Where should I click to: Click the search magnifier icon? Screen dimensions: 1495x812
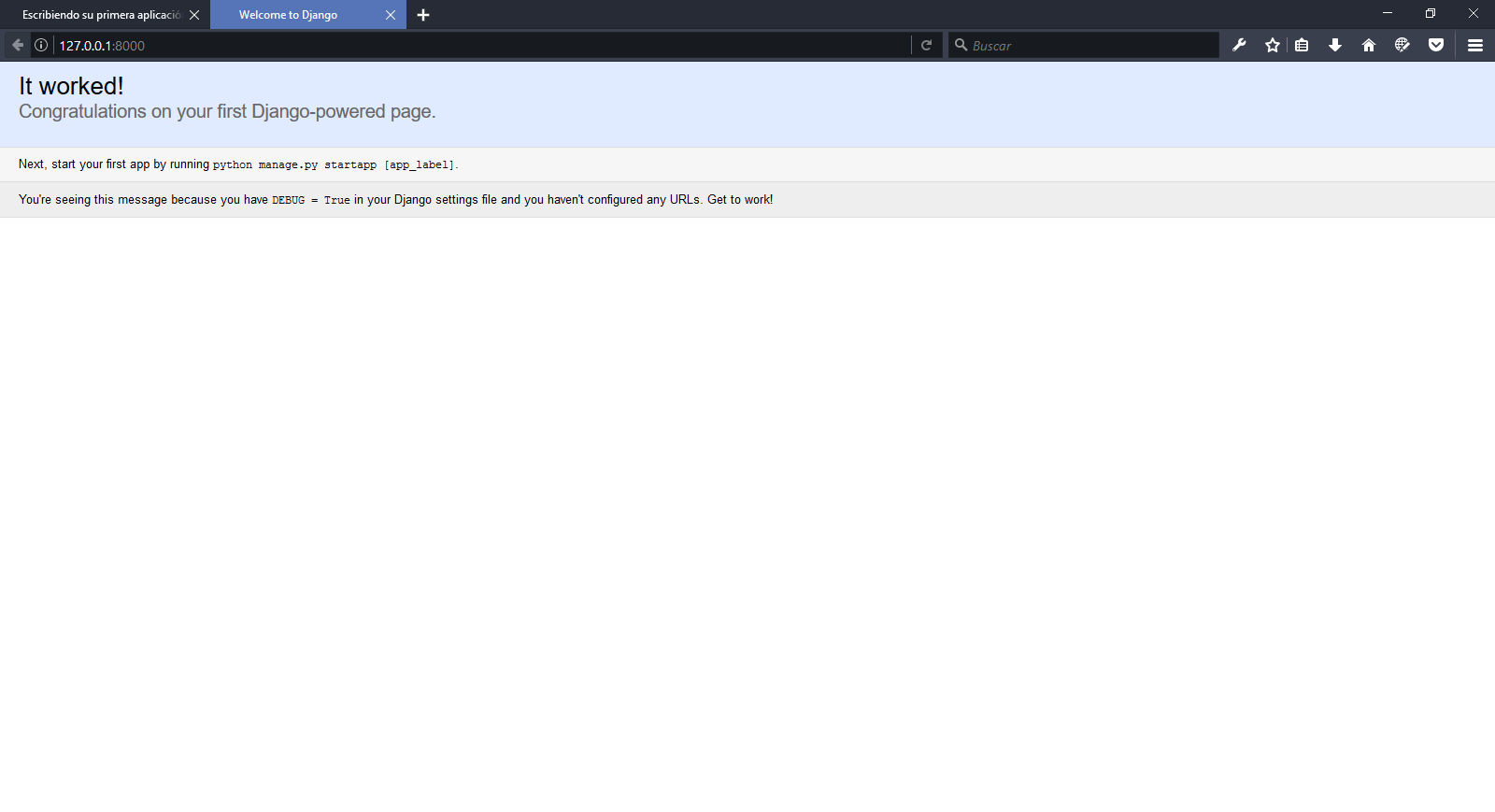click(x=961, y=45)
